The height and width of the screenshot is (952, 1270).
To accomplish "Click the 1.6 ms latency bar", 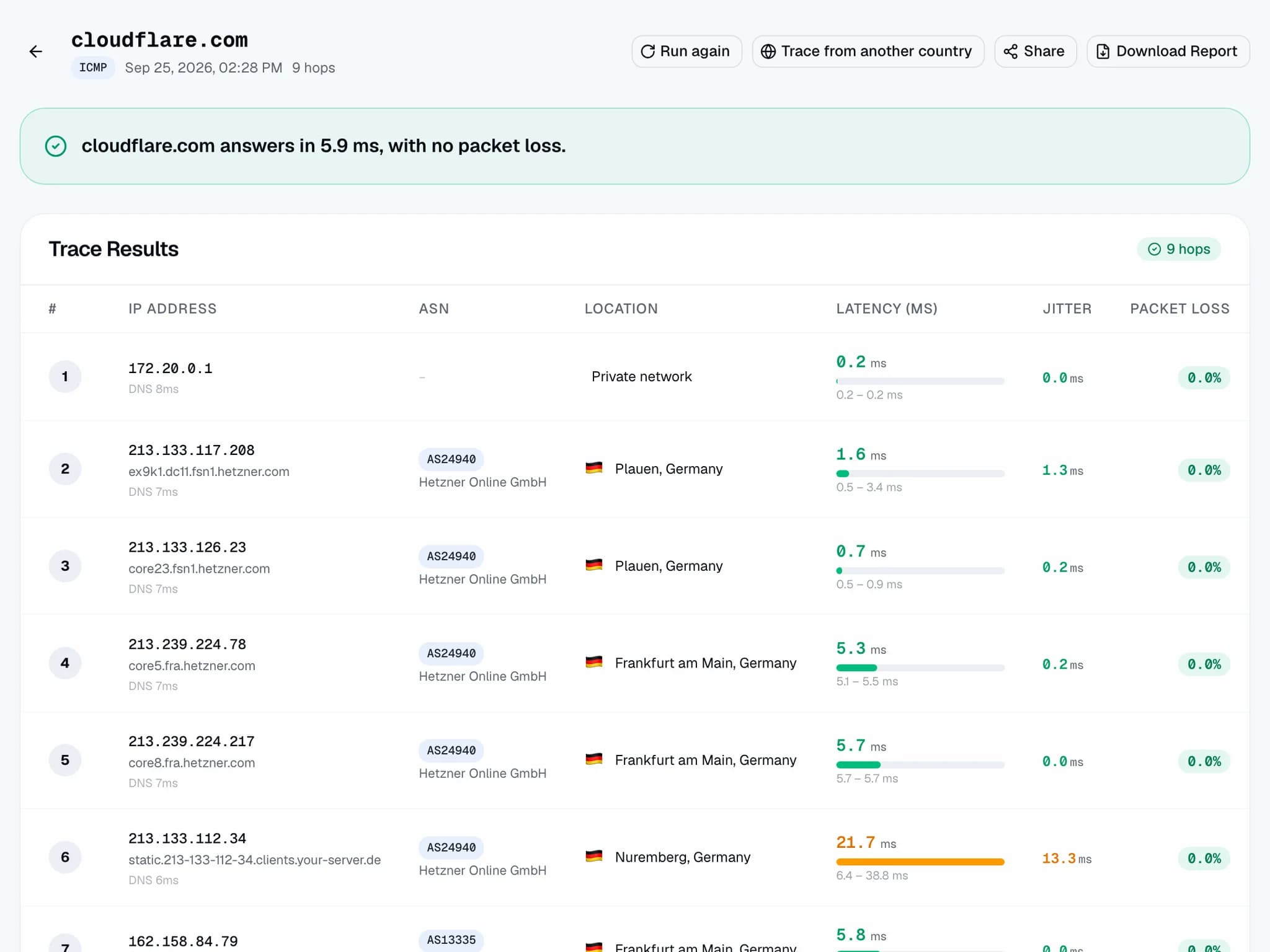I will coord(920,474).
